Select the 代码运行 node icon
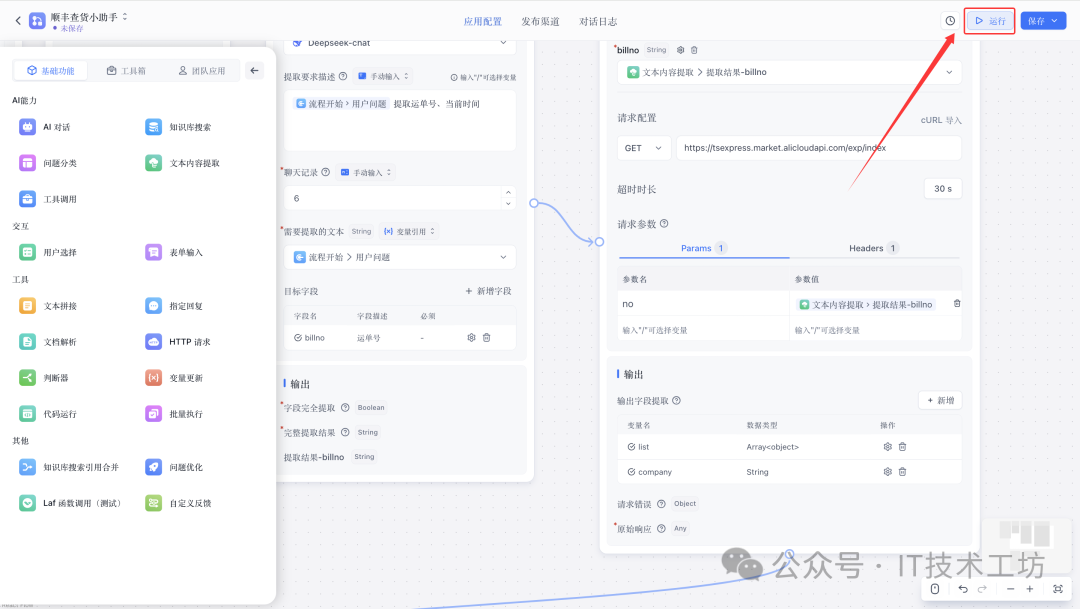Screen dimensions: 1080x609 coord(28,413)
